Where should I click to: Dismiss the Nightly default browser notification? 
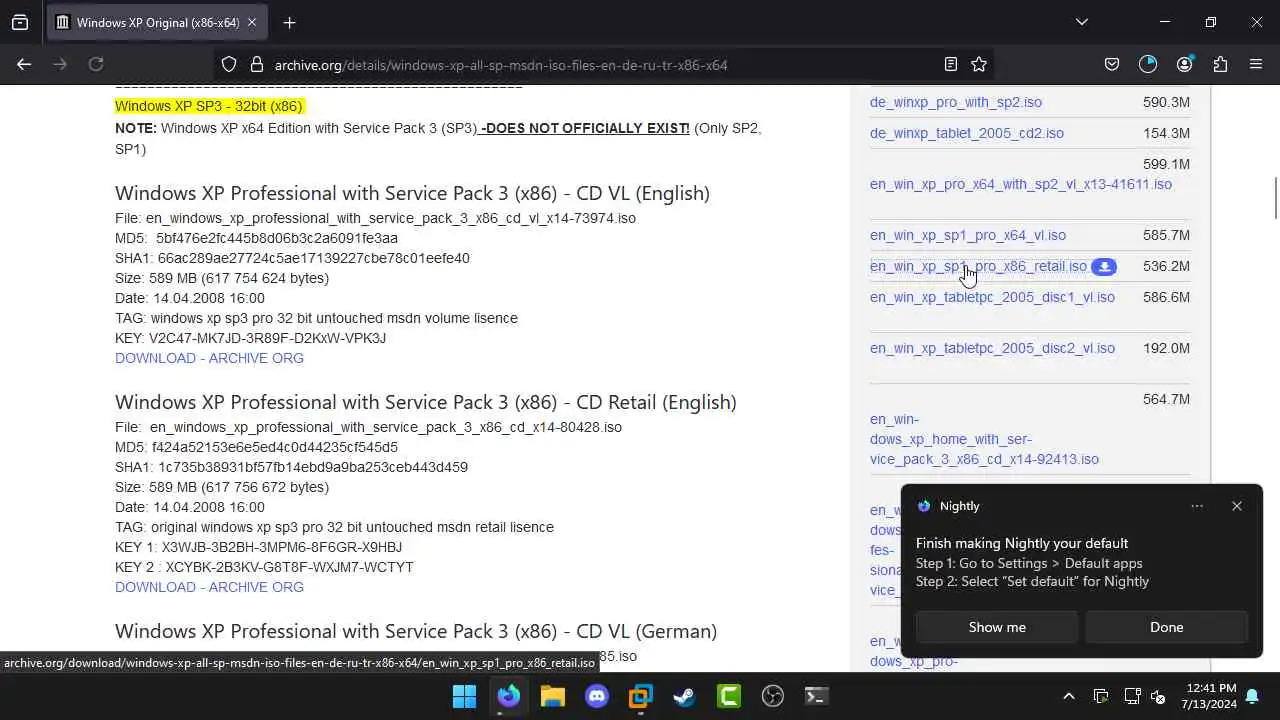coord(1237,506)
